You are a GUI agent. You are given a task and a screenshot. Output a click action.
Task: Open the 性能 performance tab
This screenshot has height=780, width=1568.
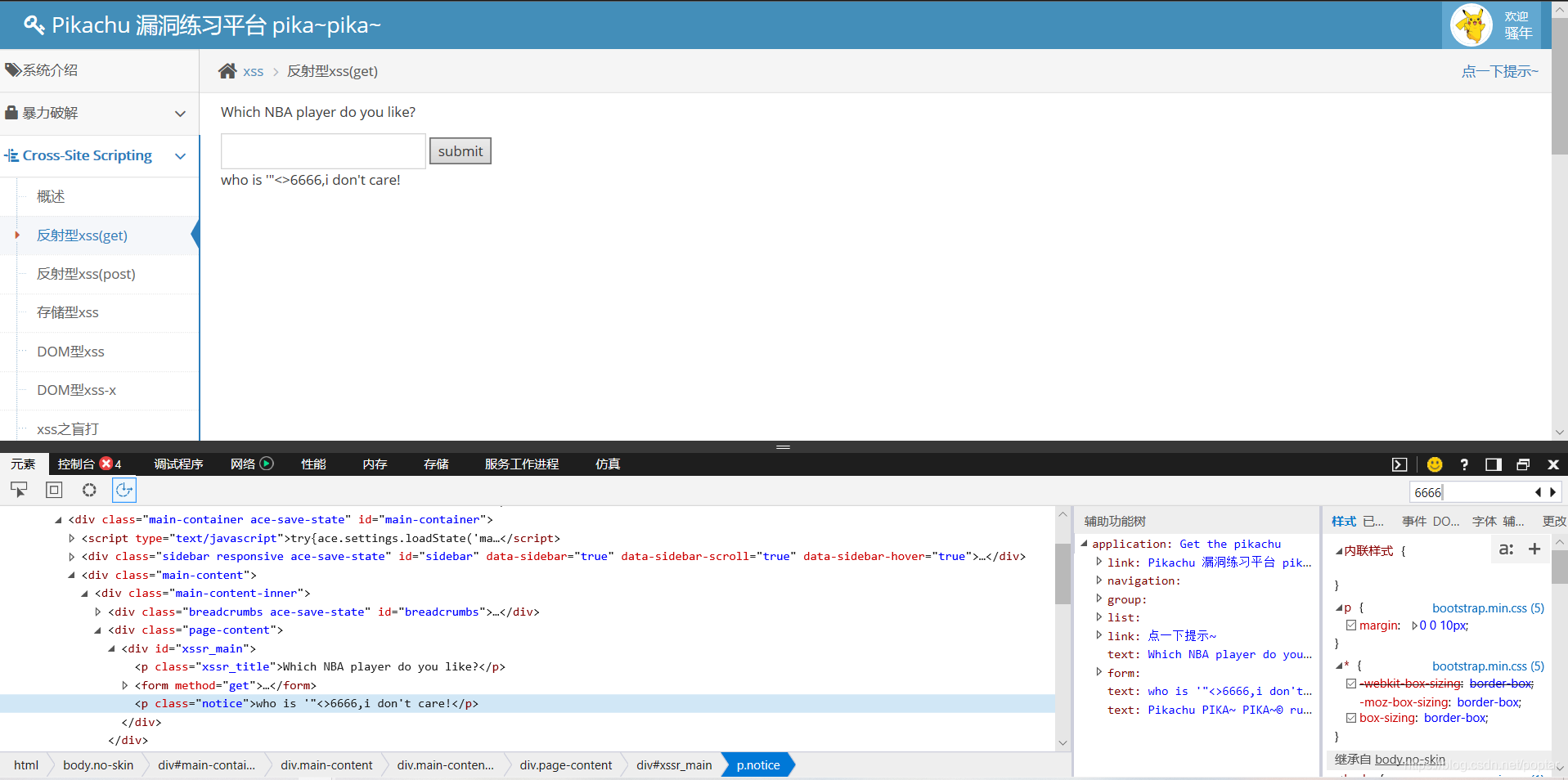[313, 464]
